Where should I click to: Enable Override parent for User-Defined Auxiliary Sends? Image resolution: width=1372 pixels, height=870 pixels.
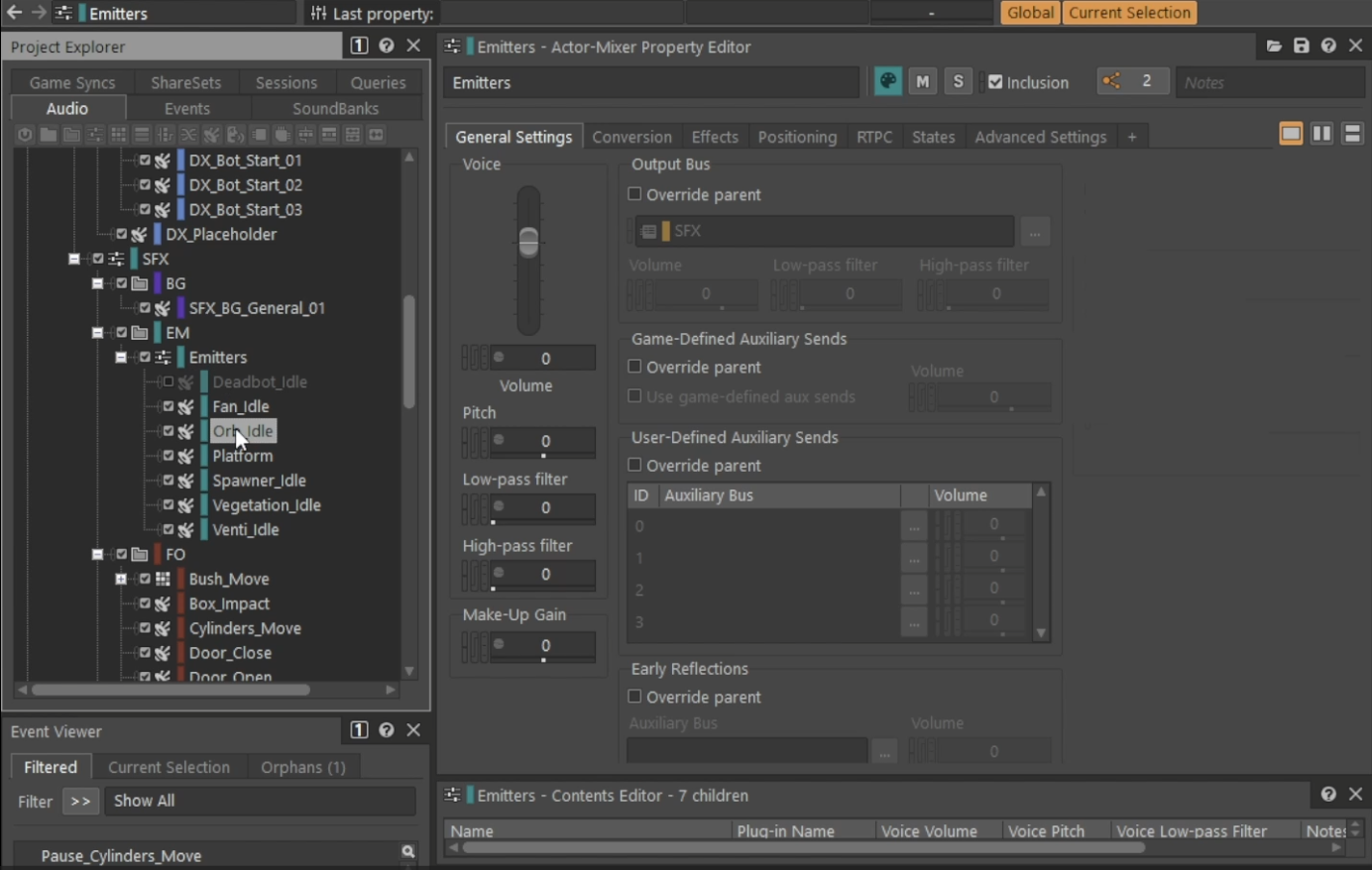[634, 465]
